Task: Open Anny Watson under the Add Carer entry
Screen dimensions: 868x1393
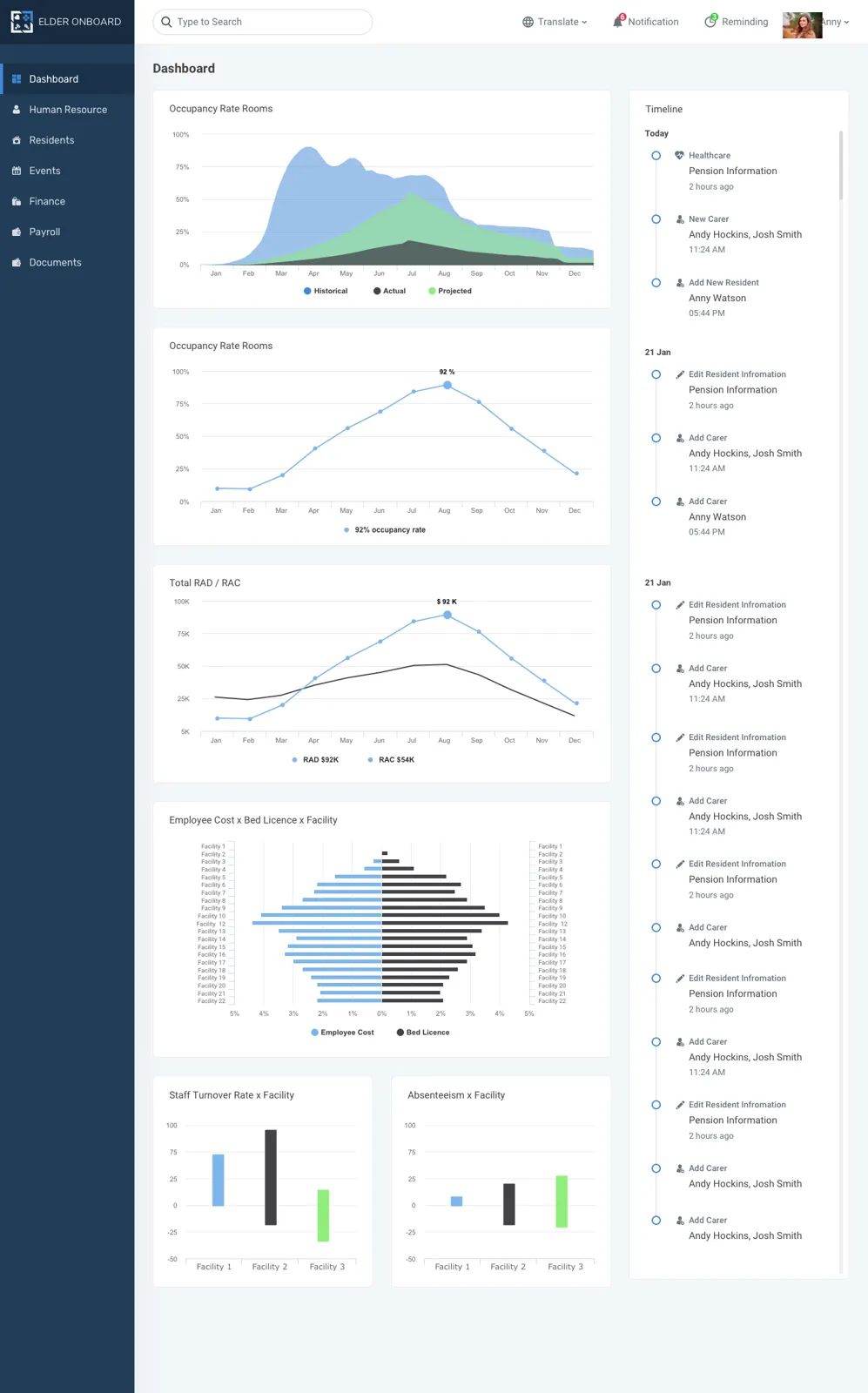Action: click(x=717, y=517)
